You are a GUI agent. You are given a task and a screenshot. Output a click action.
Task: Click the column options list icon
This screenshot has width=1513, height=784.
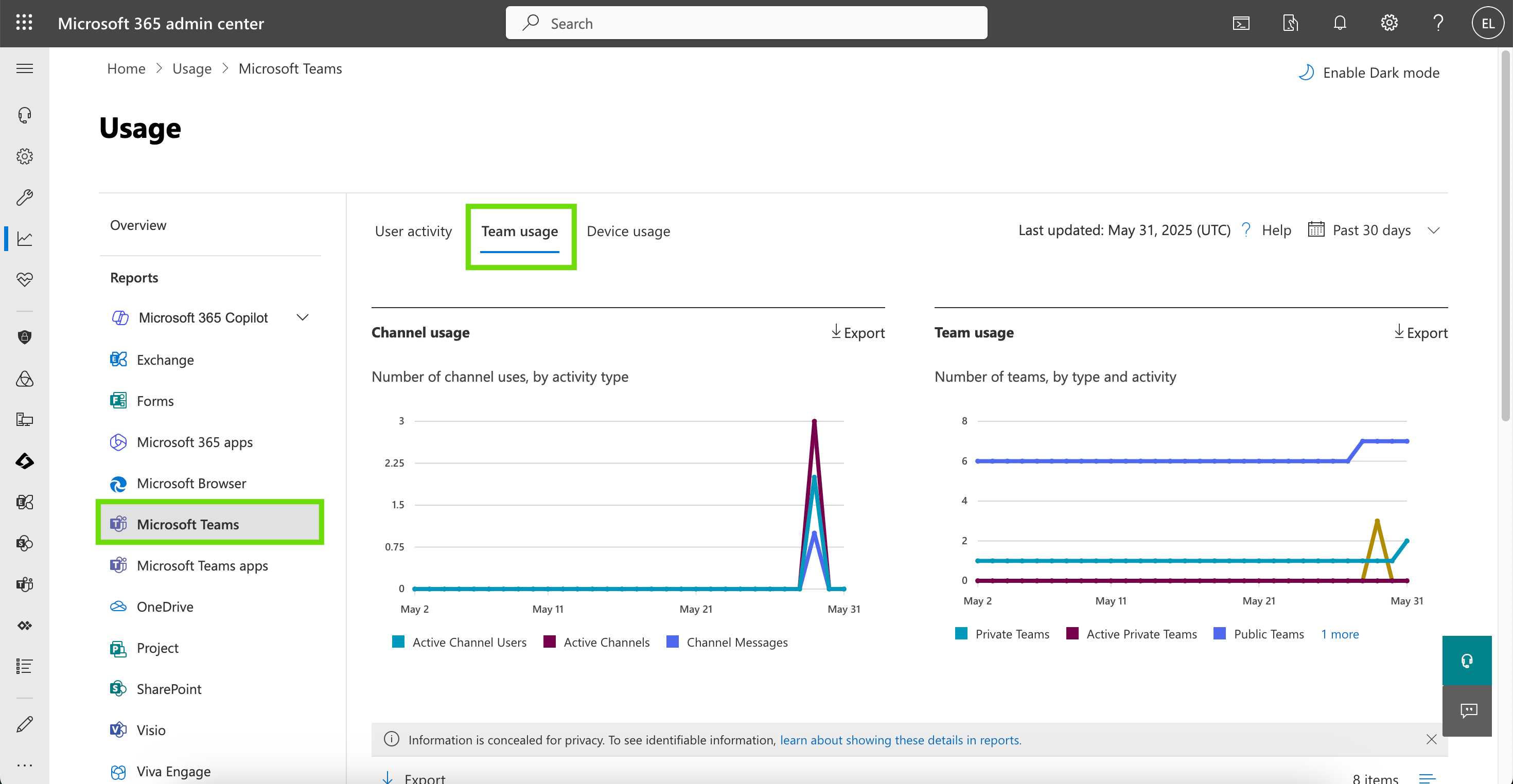pos(1427,778)
